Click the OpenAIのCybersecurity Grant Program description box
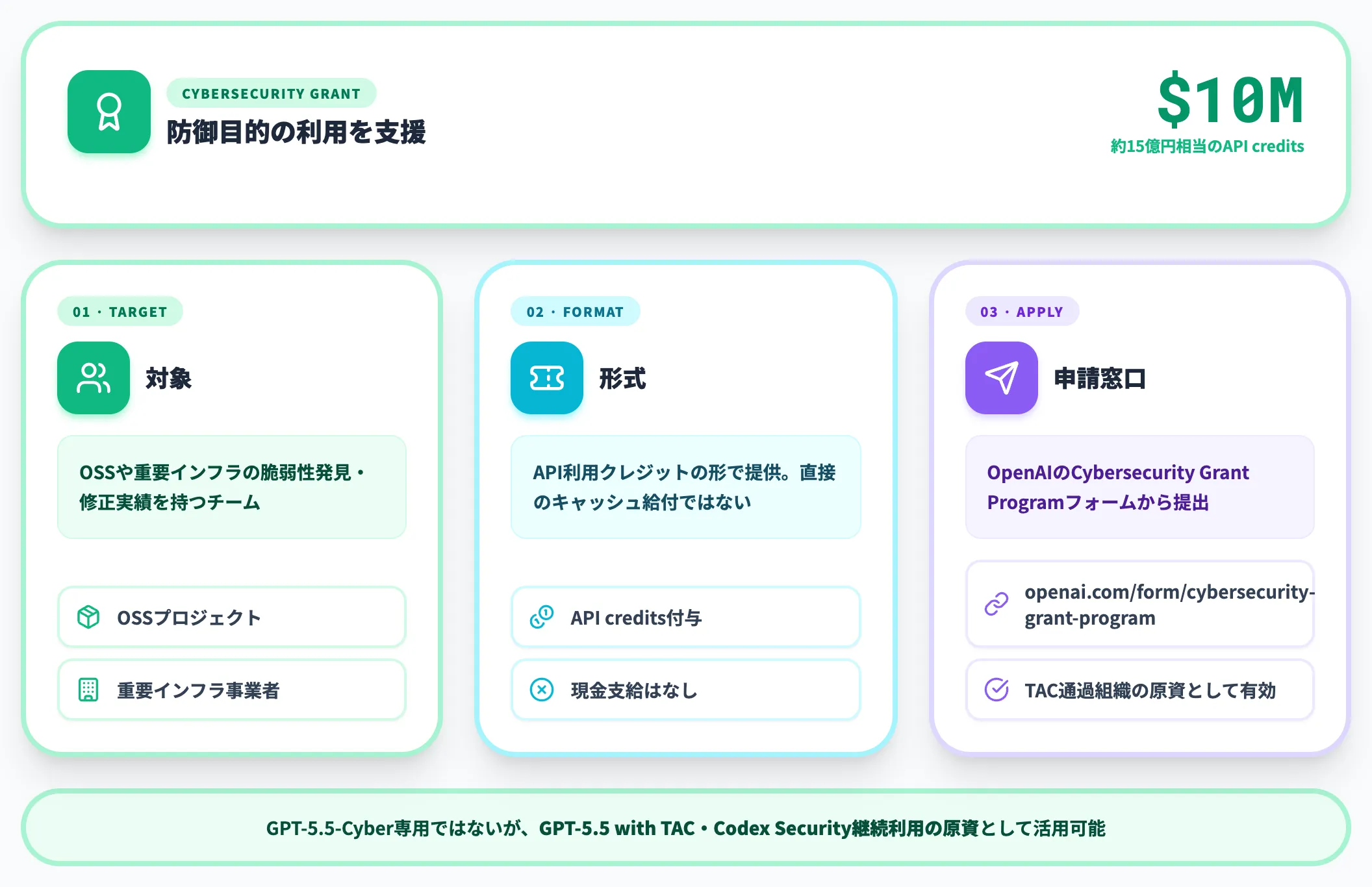This screenshot has height=887, width=1372. [1140, 487]
